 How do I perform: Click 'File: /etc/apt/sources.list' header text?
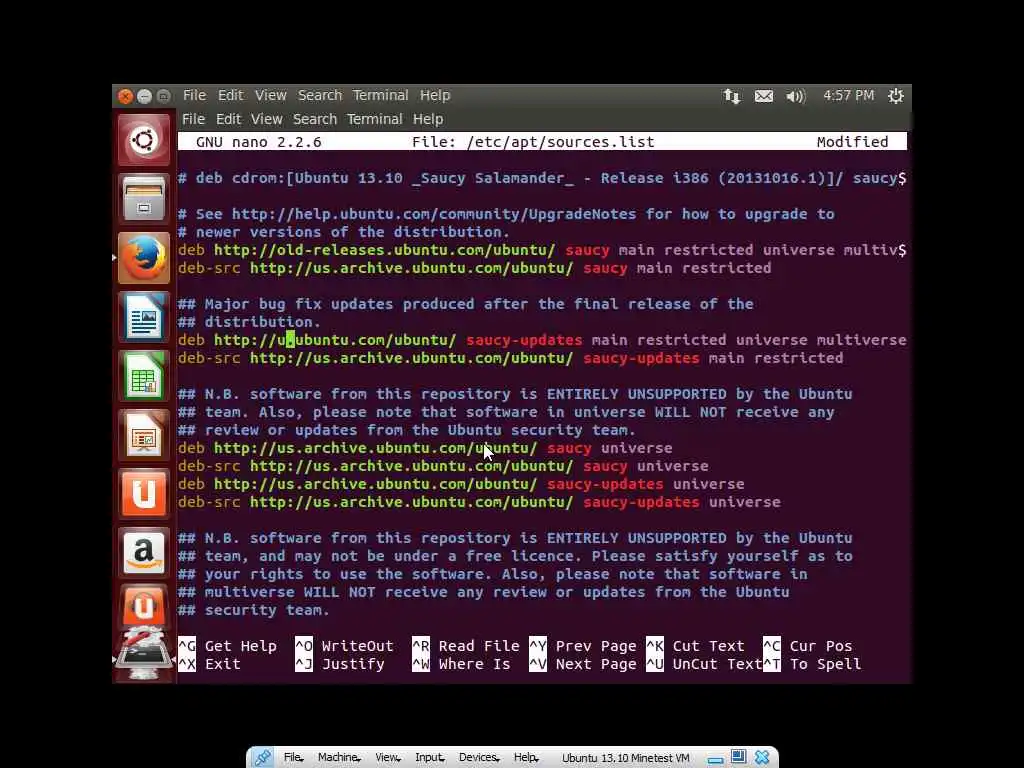[x=533, y=142]
